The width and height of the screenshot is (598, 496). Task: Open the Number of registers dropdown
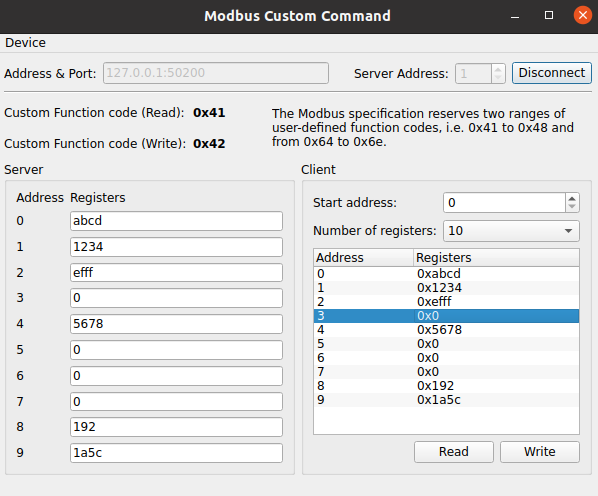(x=511, y=231)
